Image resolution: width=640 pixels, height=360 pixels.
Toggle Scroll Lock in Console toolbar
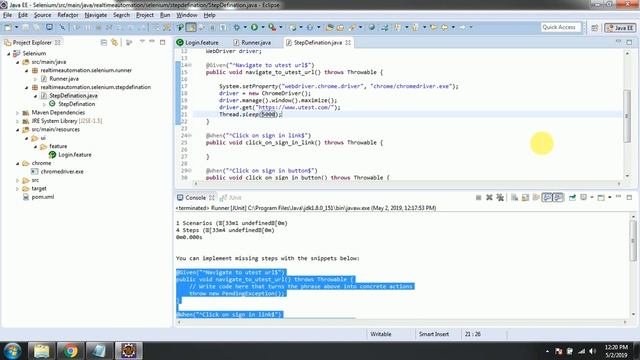tap(525, 198)
